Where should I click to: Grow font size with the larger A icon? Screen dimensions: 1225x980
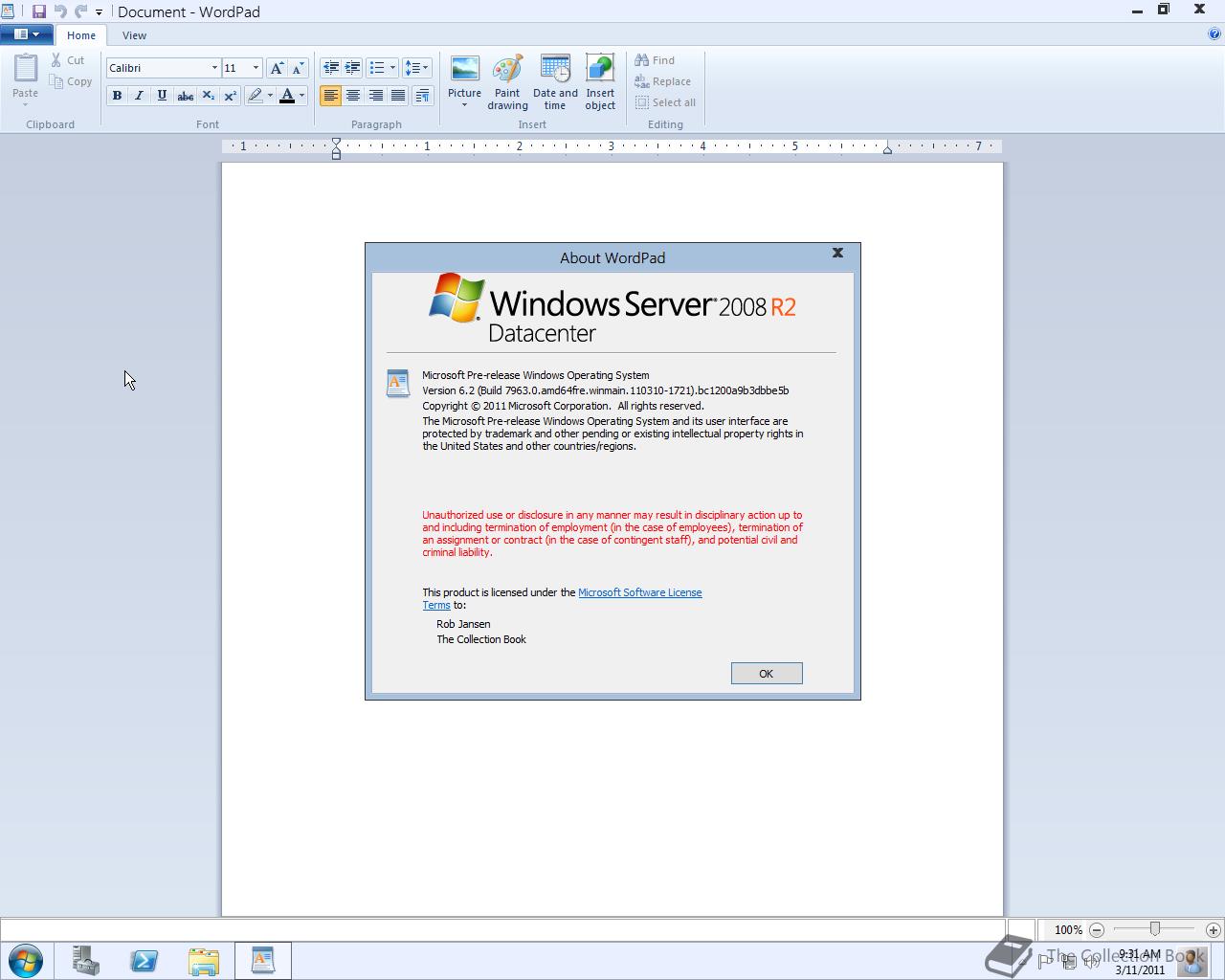(277, 68)
